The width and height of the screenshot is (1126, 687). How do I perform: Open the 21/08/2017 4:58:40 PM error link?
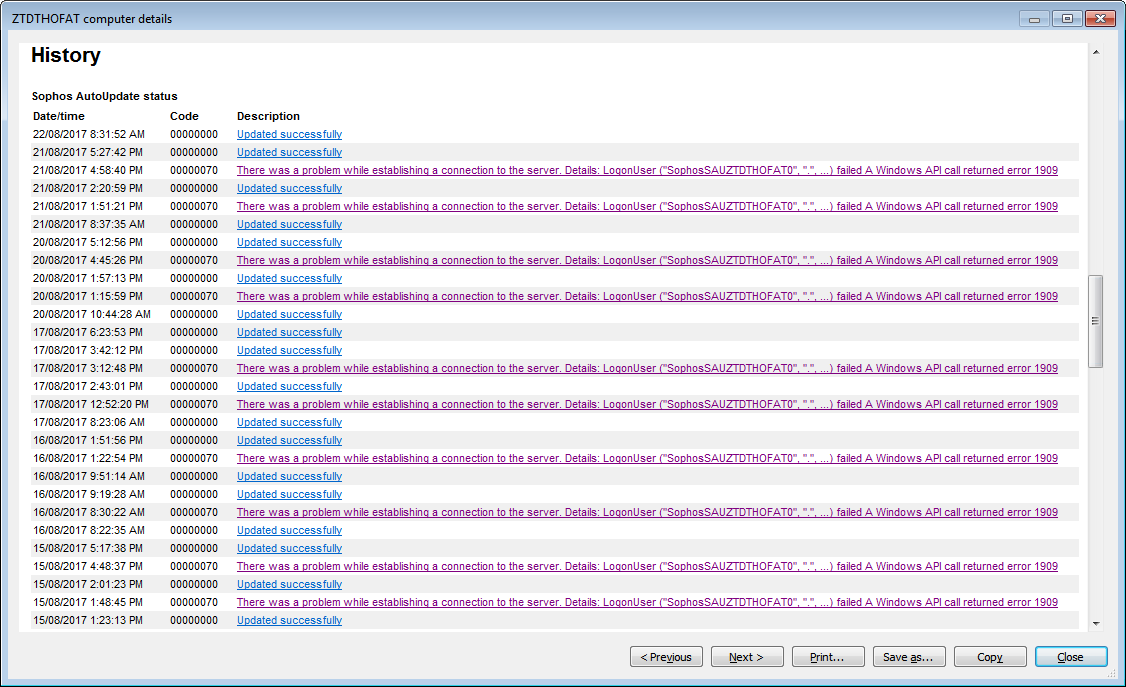click(647, 170)
